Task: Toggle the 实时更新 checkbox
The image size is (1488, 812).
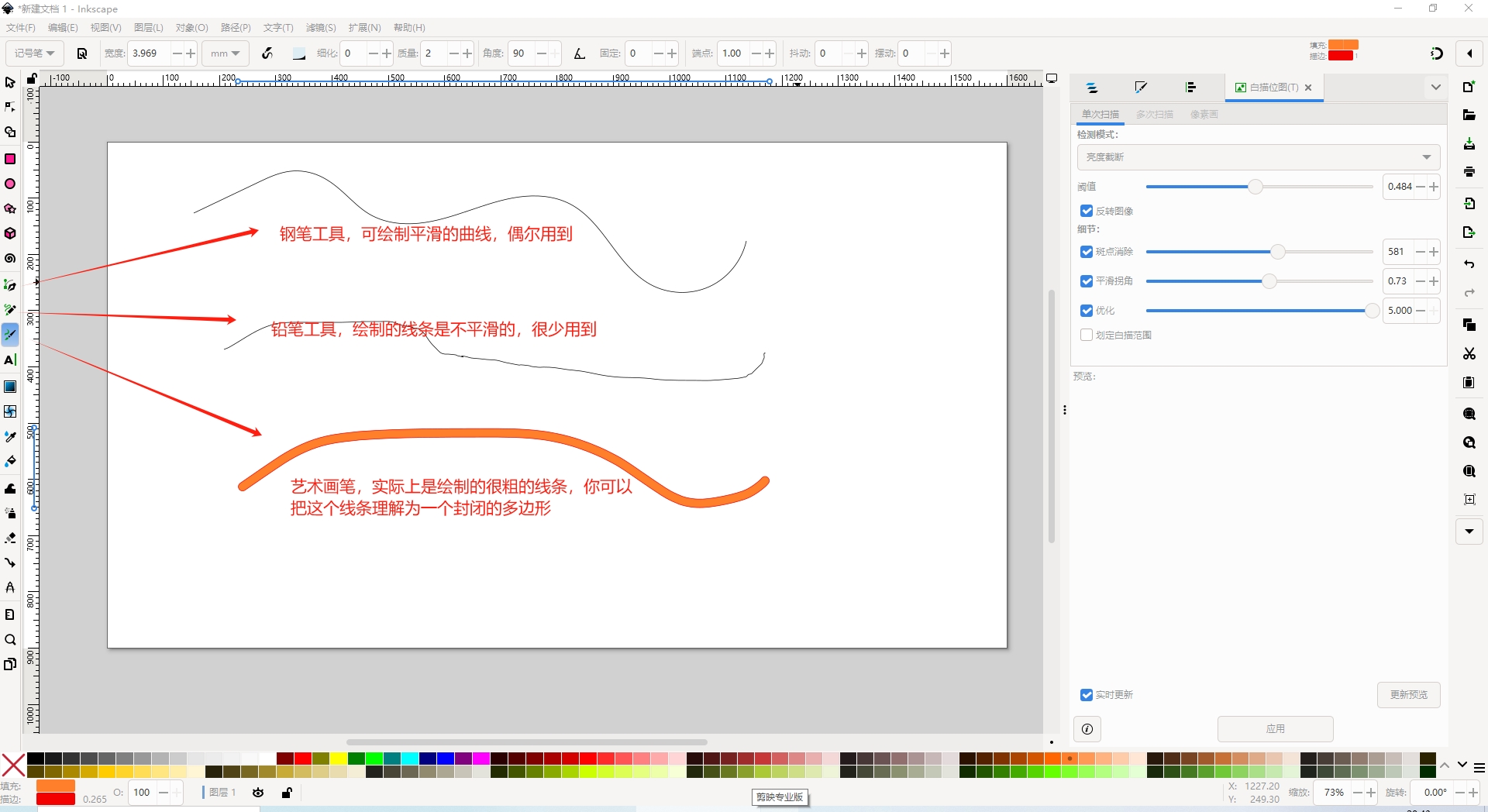Action: [x=1087, y=695]
